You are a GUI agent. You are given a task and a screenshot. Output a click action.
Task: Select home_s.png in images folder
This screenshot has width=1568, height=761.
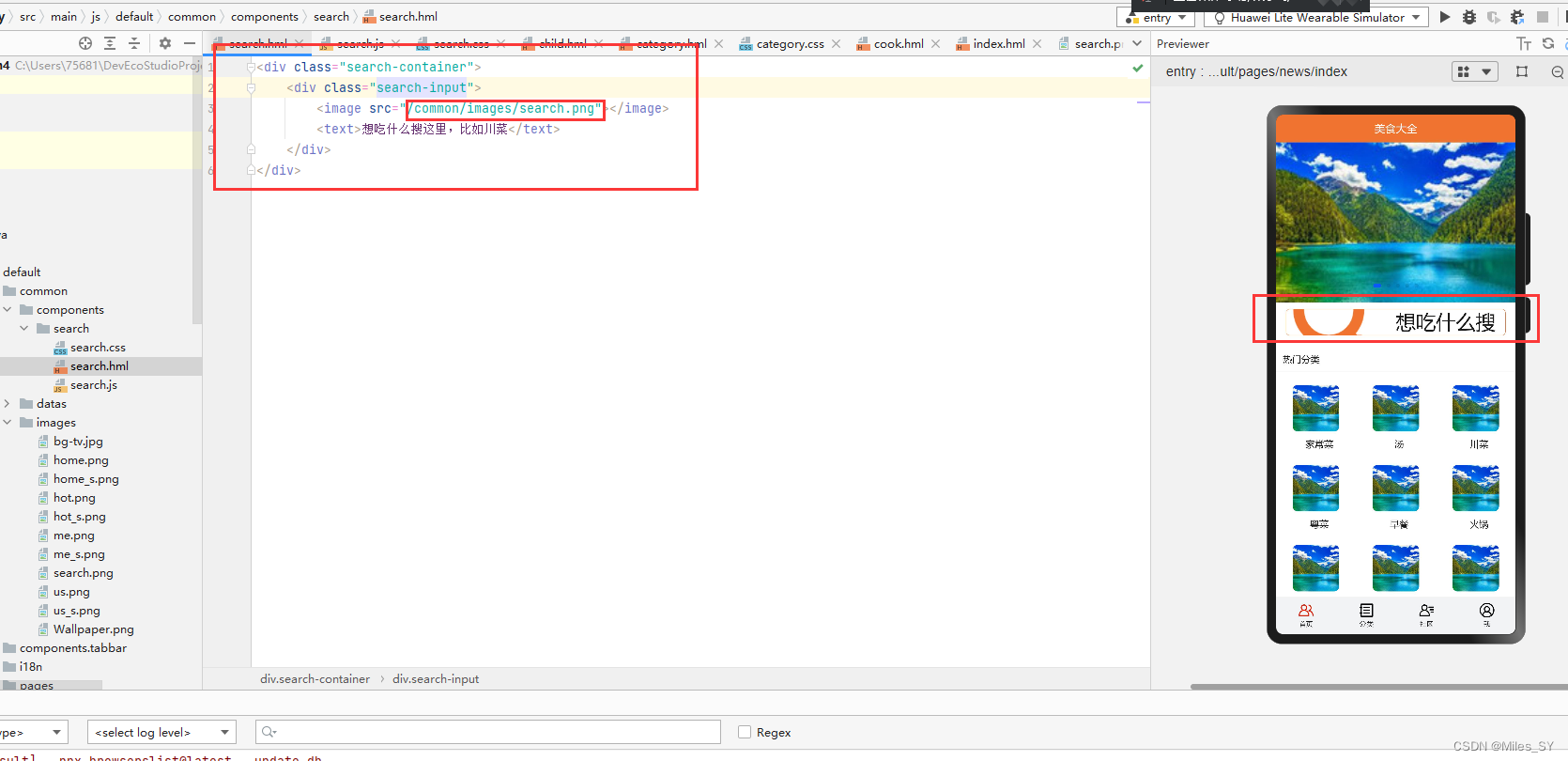coord(85,479)
